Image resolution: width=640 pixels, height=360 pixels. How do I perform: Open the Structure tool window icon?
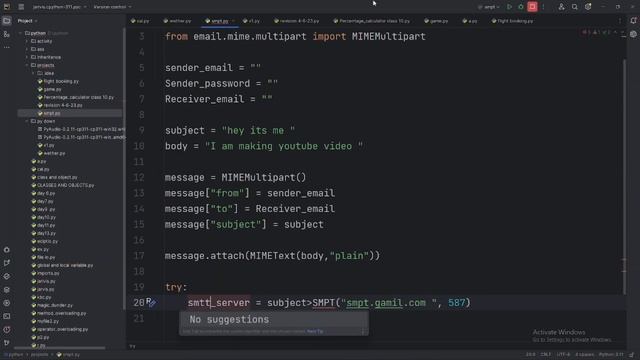point(7,34)
